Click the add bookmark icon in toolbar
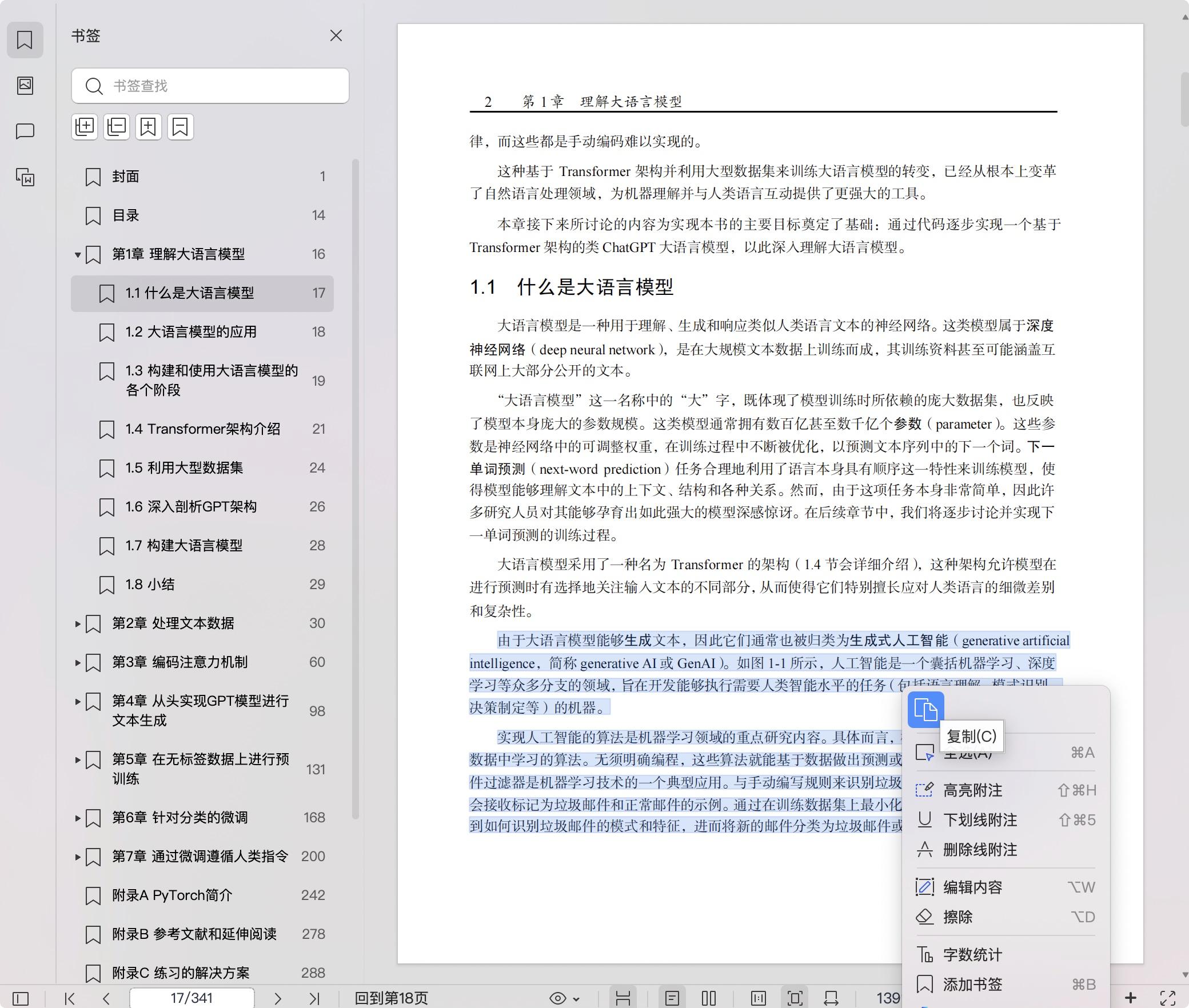1189x1008 pixels. point(149,127)
